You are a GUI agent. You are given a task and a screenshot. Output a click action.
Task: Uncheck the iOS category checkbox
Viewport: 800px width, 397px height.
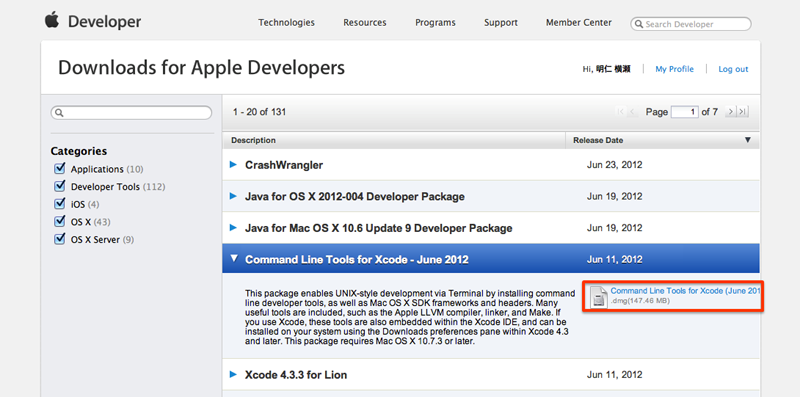(60, 204)
